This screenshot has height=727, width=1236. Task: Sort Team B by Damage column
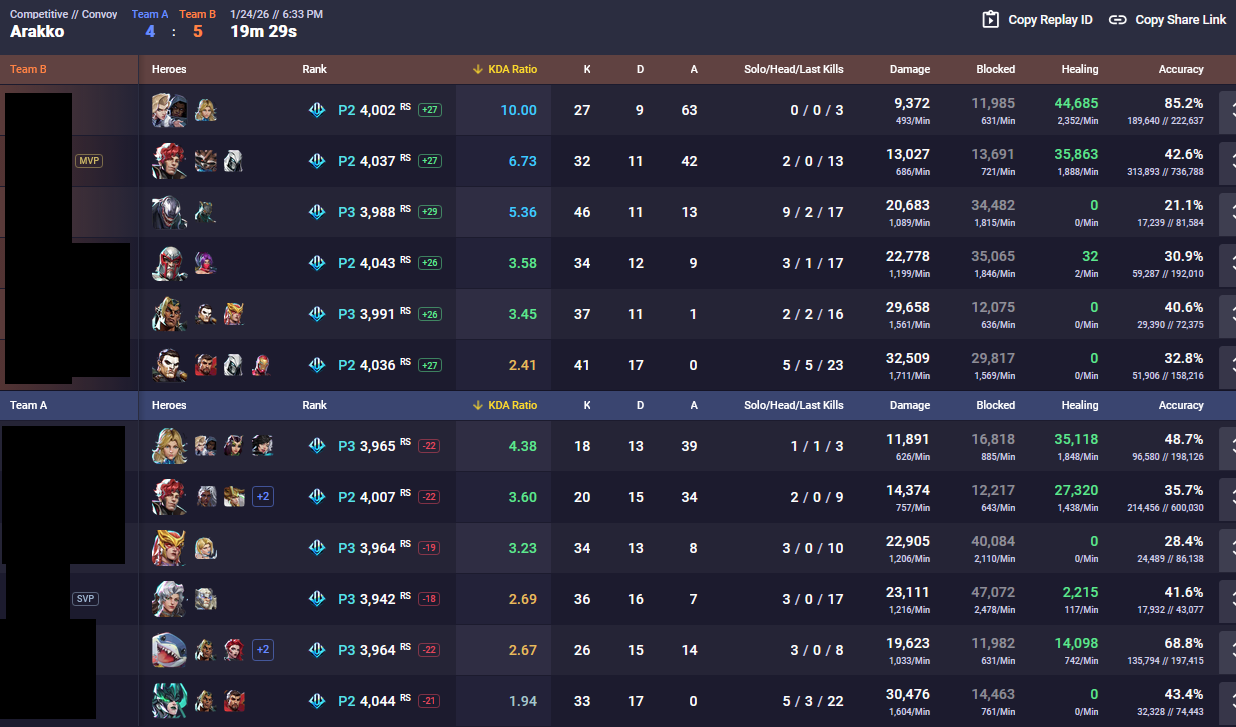pyautogui.click(x=908, y=69)
